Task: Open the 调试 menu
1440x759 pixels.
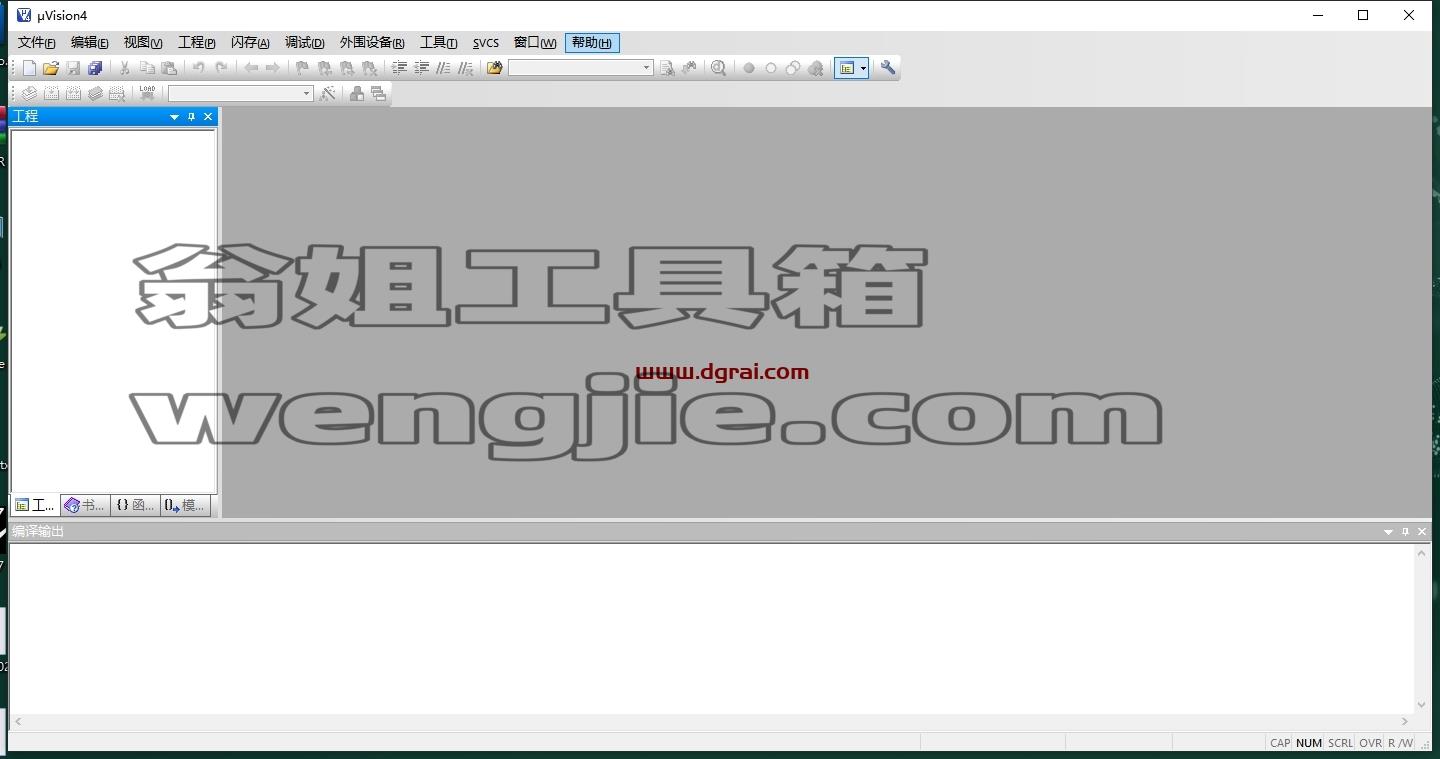Action: (x=305, y=43)
